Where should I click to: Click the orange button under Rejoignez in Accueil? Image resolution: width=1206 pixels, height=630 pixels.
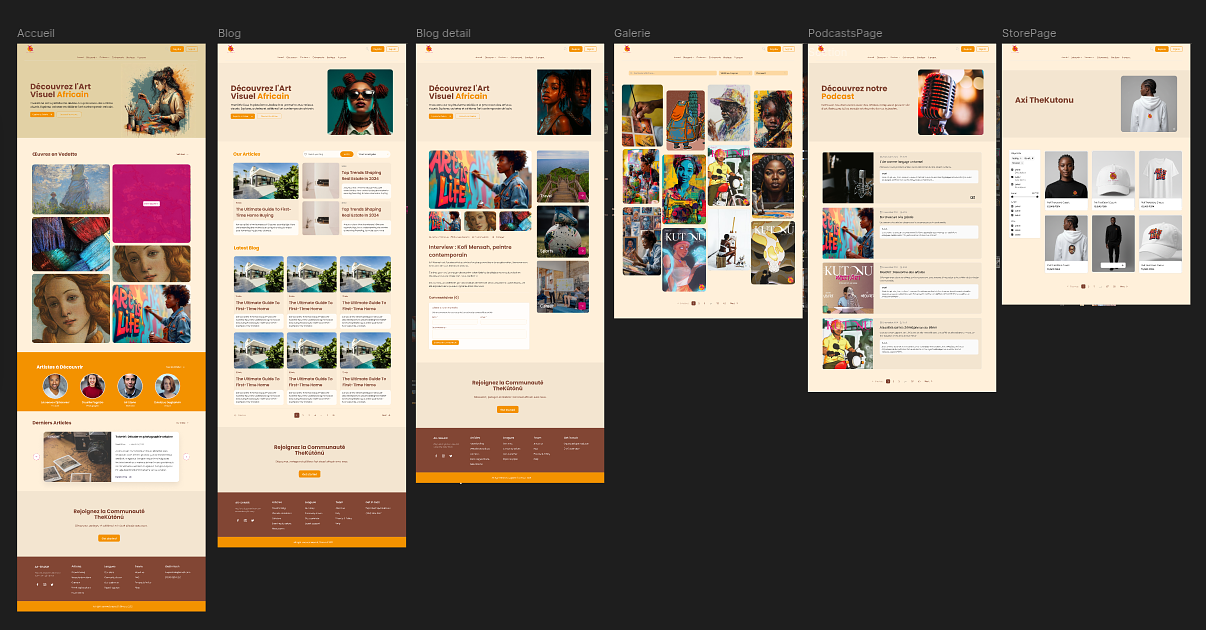click(109, 538)
